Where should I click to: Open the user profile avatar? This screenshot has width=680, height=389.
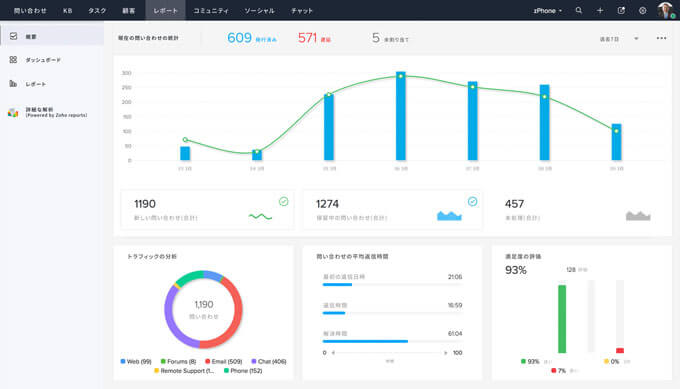click(665, 10)
